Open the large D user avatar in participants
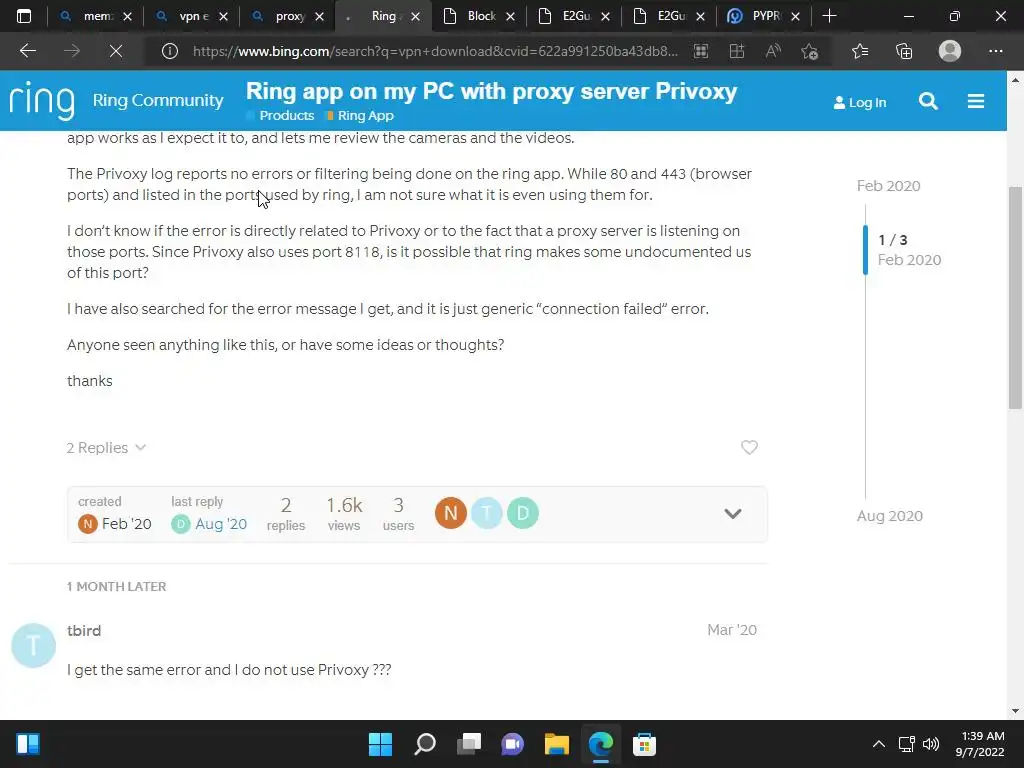 [x=522, y=513]
